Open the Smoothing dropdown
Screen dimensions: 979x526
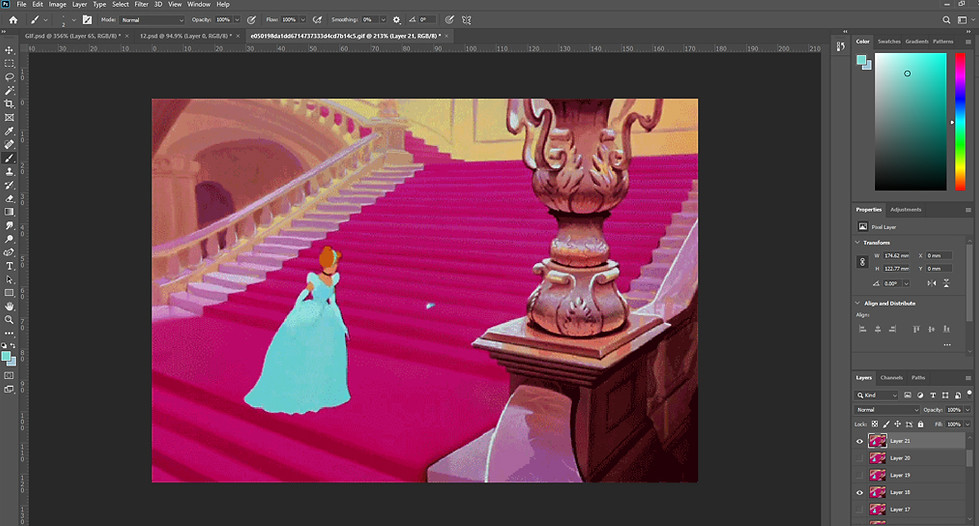[383, 20]
